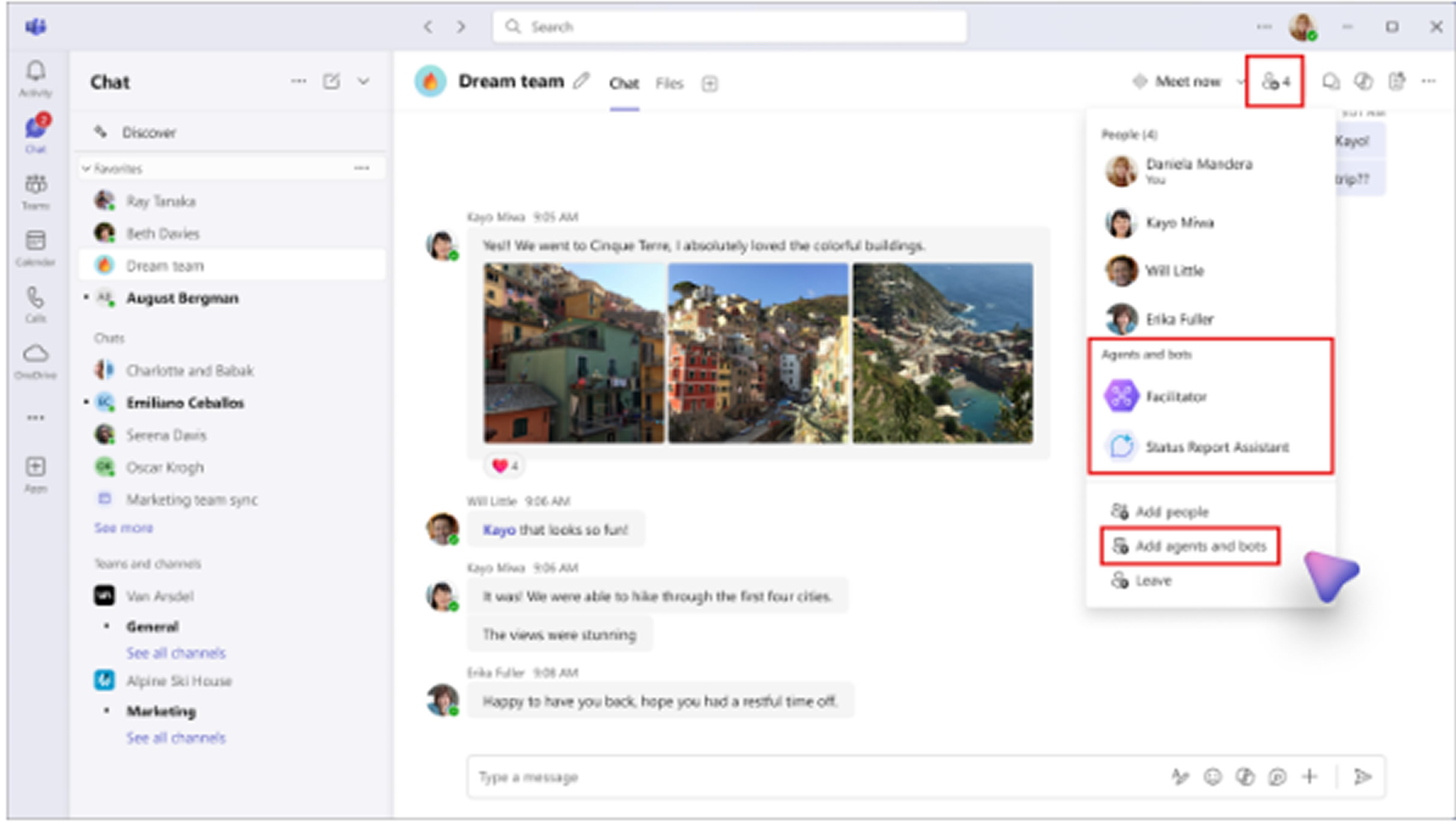Open the emoji picker in compose box
Screen dimensions: 1456x824
(1213, 777)
